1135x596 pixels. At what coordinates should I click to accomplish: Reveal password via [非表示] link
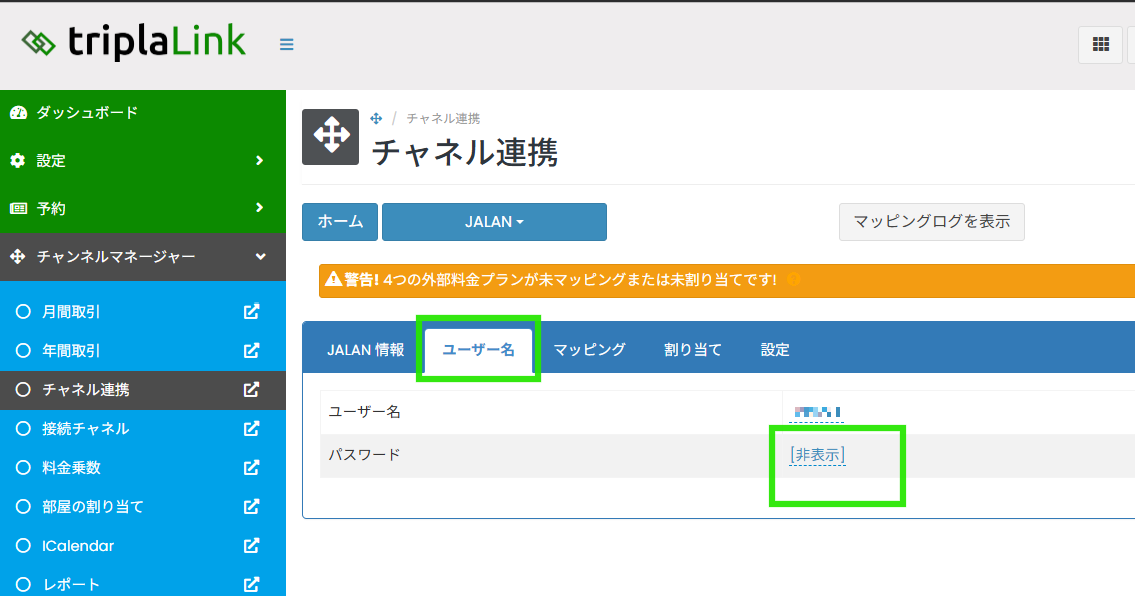pyautogui.click(x=817, y=455)
